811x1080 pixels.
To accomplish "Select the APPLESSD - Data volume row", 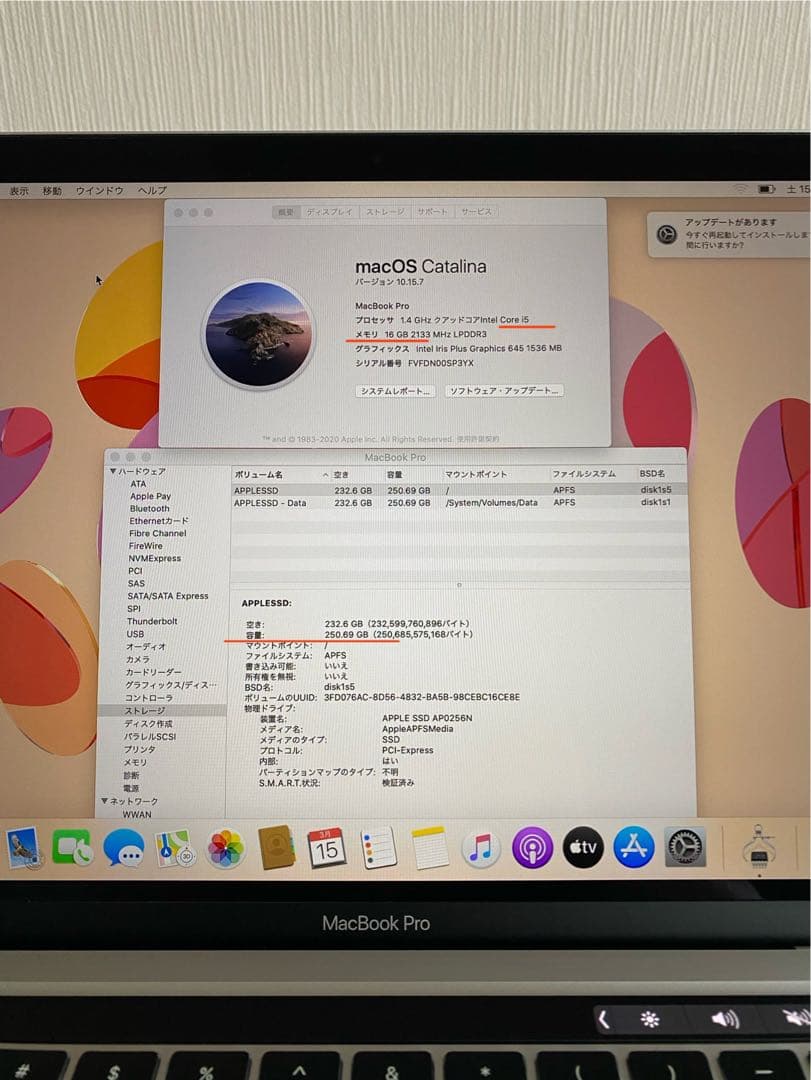I will 459,503.
